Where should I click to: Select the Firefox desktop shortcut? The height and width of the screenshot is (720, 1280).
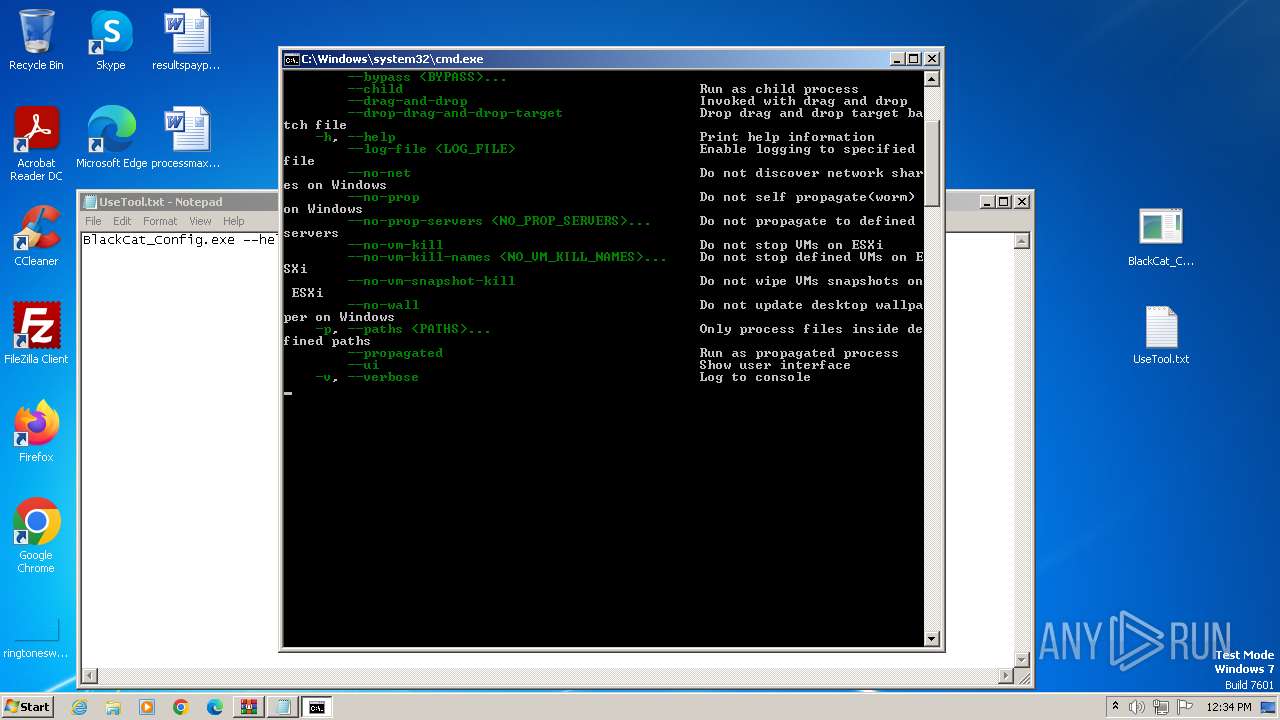click(x=36, y=432)
